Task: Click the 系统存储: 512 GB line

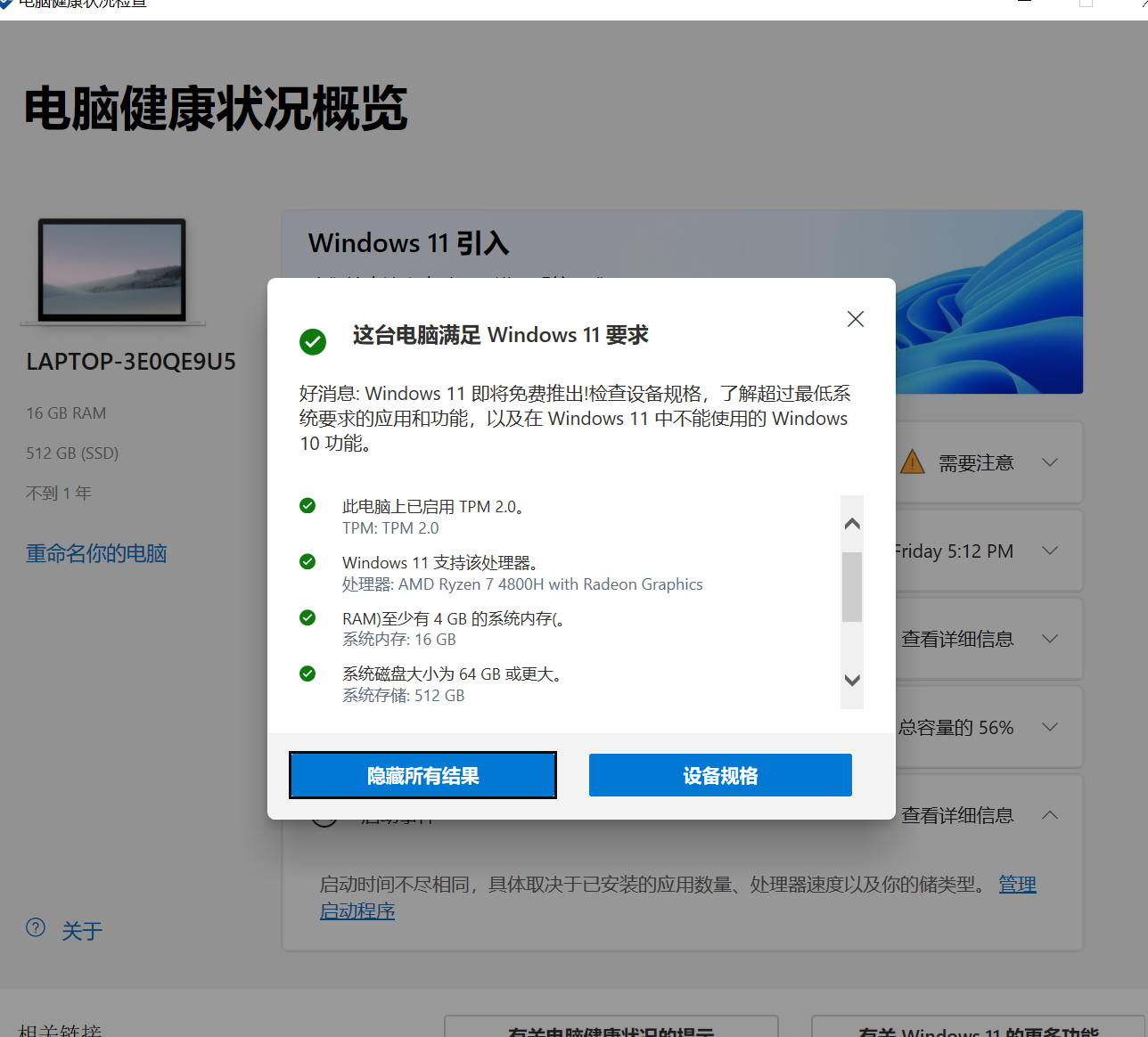Action: click(x=404, y=696)
